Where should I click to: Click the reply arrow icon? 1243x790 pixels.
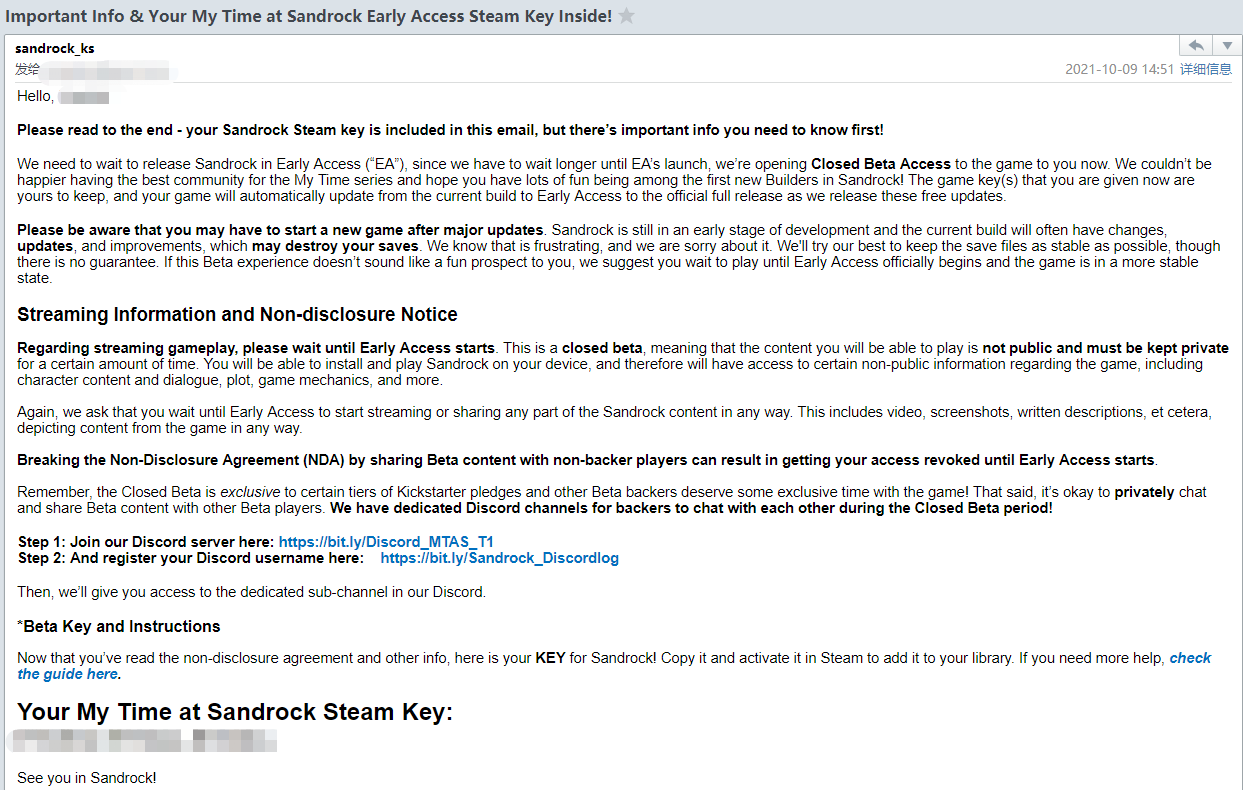tap(1195, 46)
